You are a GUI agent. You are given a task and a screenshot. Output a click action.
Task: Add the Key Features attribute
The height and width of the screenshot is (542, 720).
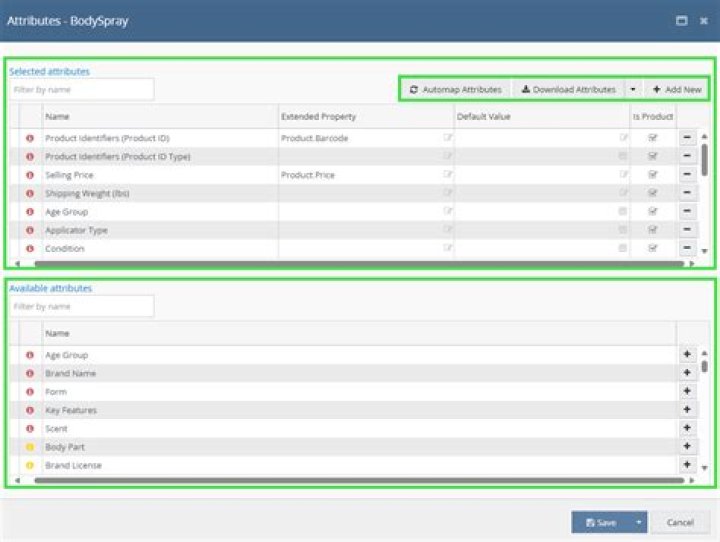coord(687,409)
